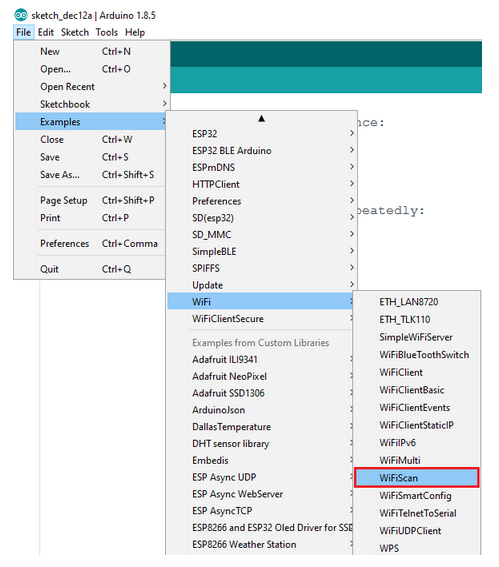The height and width of the screenshot is (567, 499).
Task: Open the WiFiClient example
Action: tap(417, 372)
